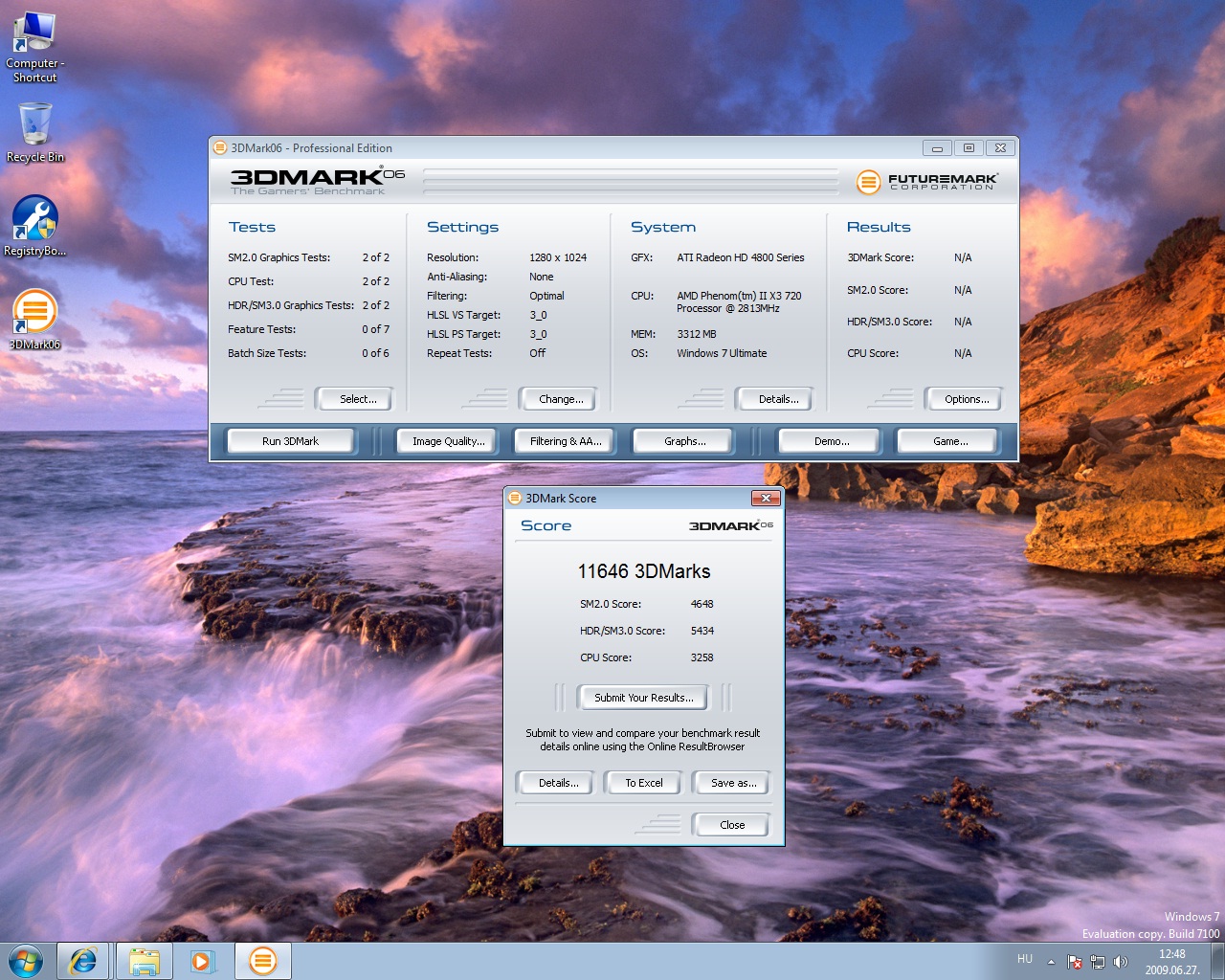
Task: Open the clock showing 12:48
Action: click(1172, 961)
